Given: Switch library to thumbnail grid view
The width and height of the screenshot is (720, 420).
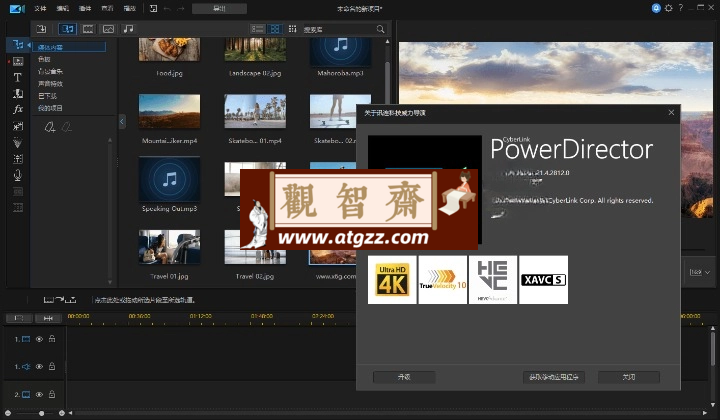Looking at the screenshot, I should [x=275, y=29].
